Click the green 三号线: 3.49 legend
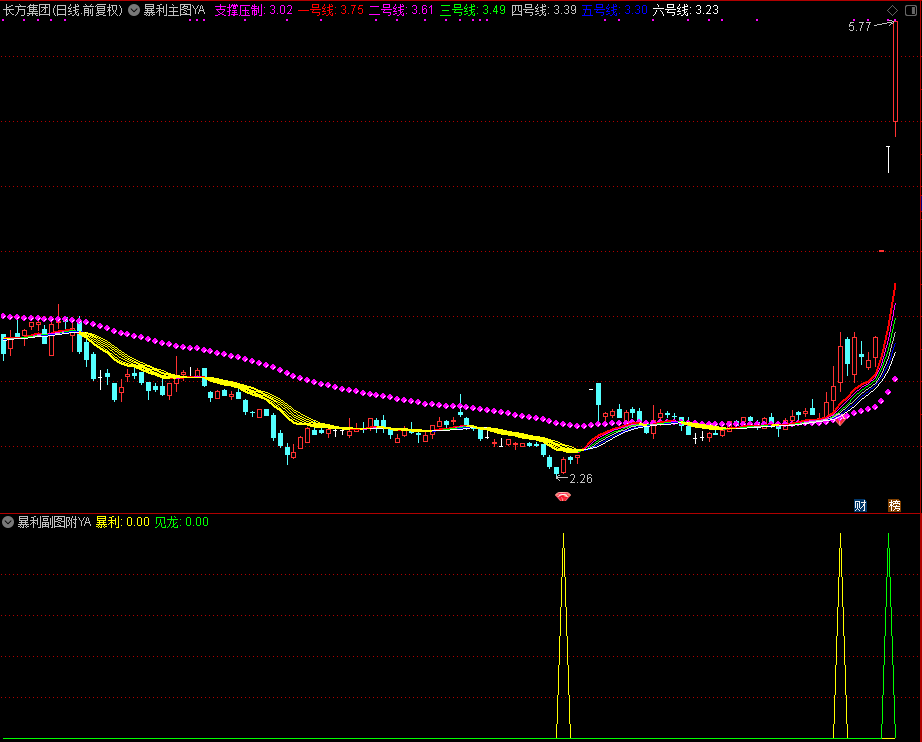Screen dimensions: 922x742 (x=473, y=10)
